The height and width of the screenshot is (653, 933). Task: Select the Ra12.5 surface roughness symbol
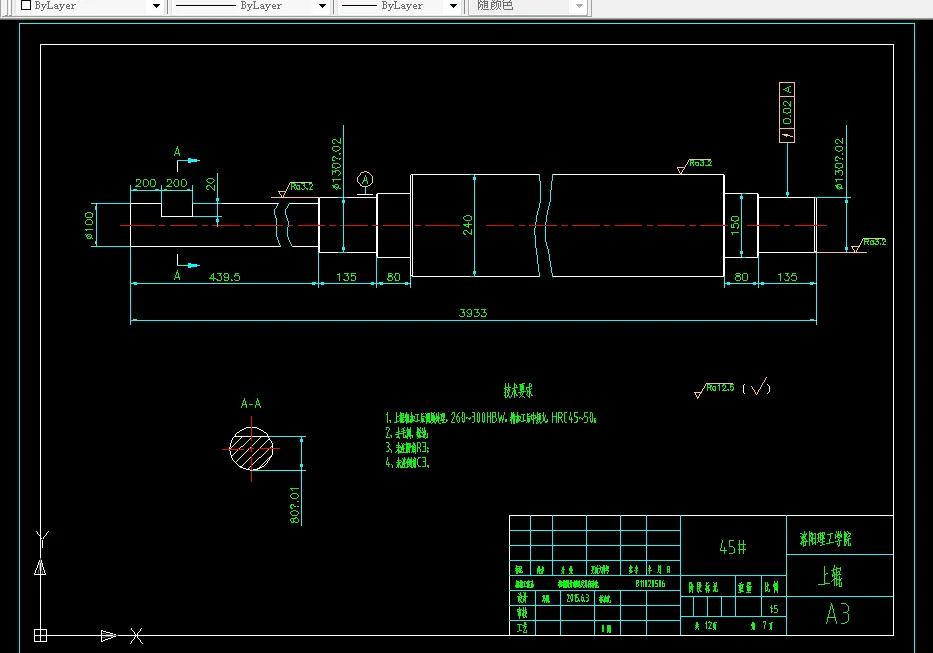tap(714, 389)
